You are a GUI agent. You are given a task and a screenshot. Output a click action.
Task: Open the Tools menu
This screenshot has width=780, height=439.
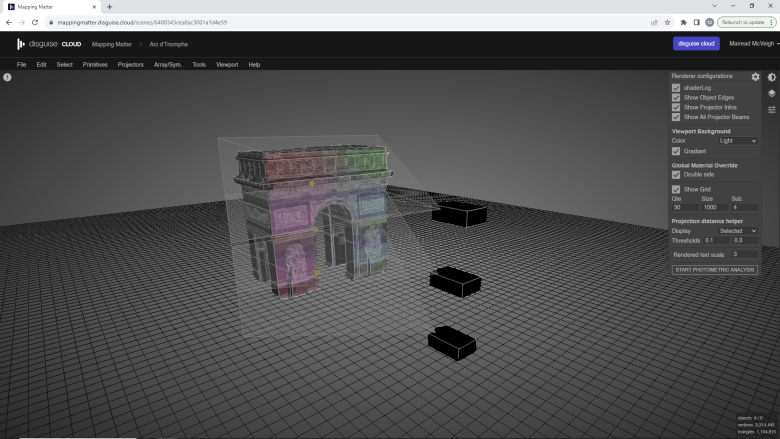point(199,65)
